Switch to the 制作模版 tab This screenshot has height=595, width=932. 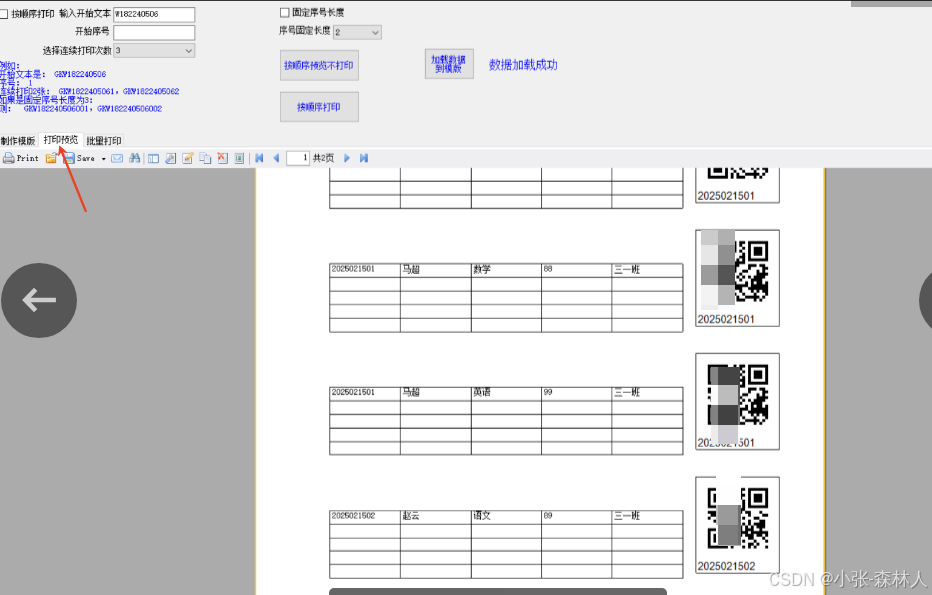pos(18,141)
